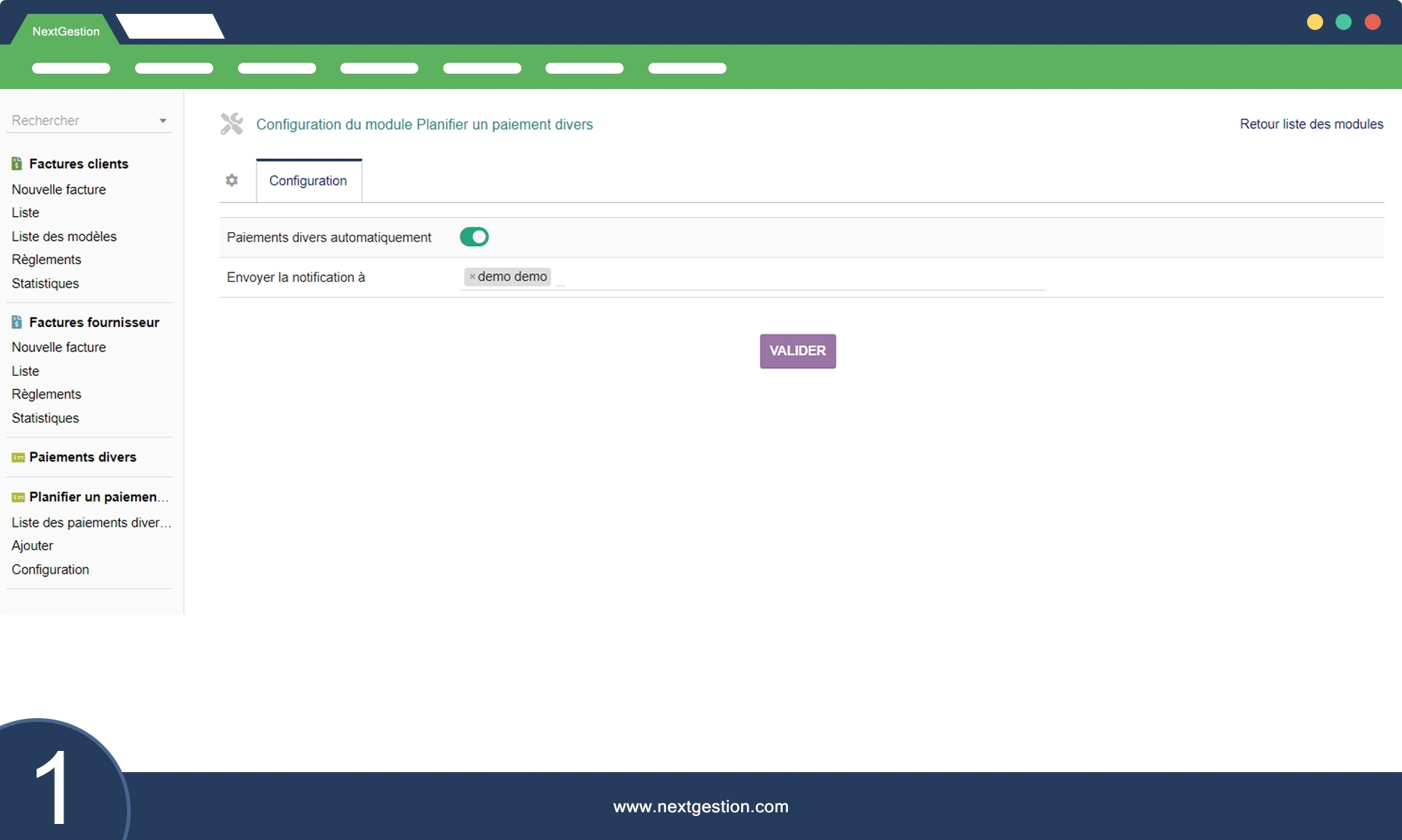Click the Factures fournisseur blue invoice icon
The width and height of the screenshot is (1402, 840).
(17, 322)
